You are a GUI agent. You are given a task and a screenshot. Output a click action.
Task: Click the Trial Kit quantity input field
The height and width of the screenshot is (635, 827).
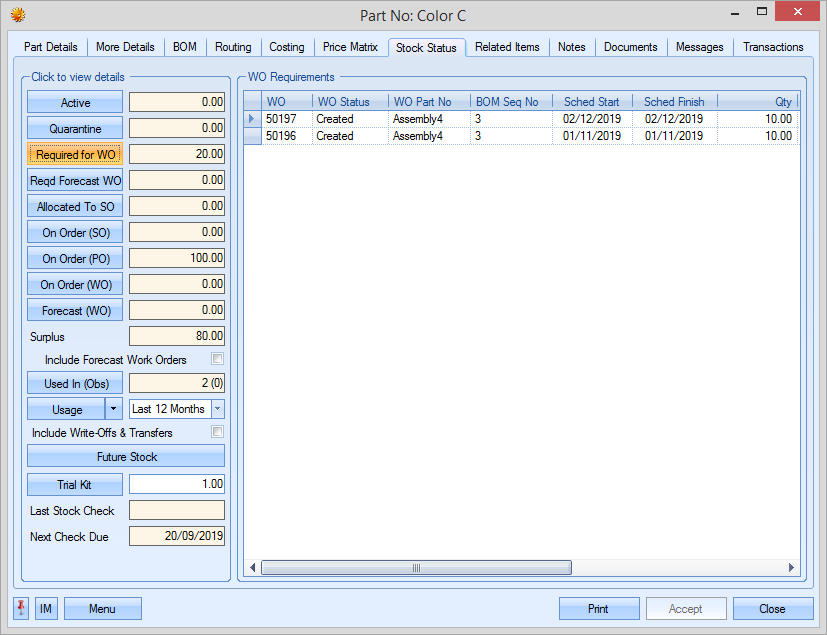tap(177, 485)
